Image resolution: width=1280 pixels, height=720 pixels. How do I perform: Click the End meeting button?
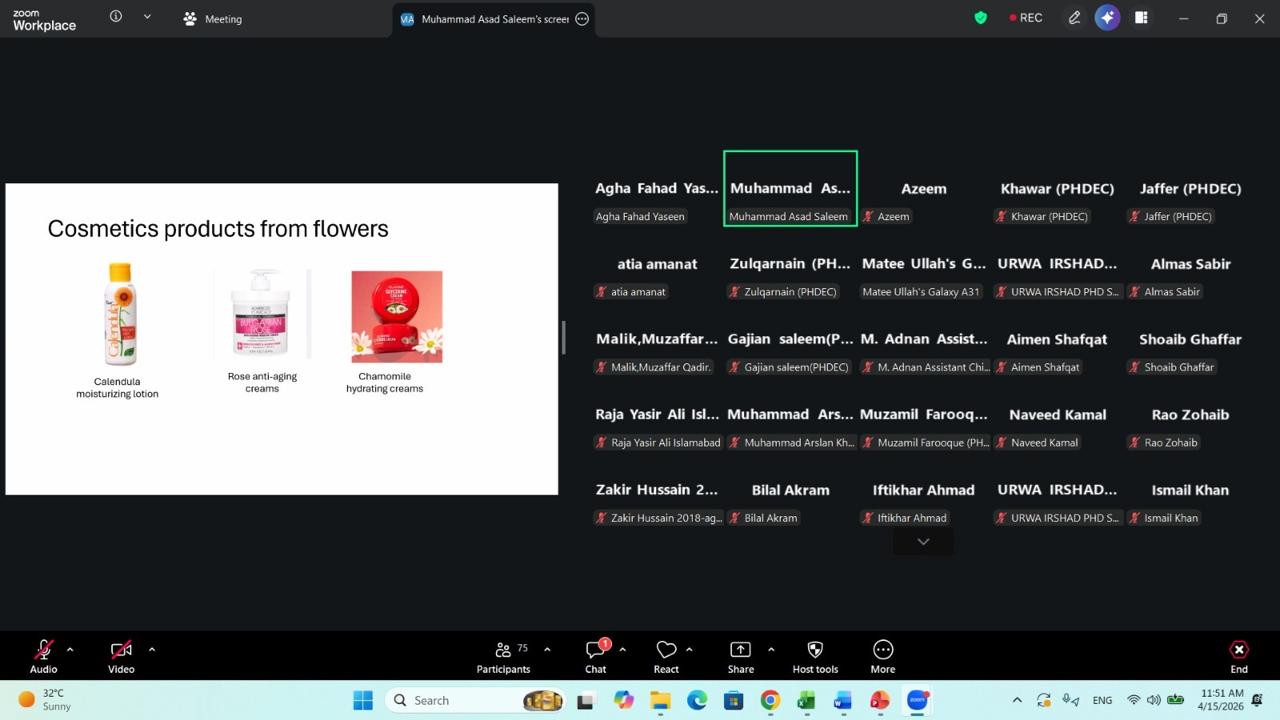(1238, 656)
